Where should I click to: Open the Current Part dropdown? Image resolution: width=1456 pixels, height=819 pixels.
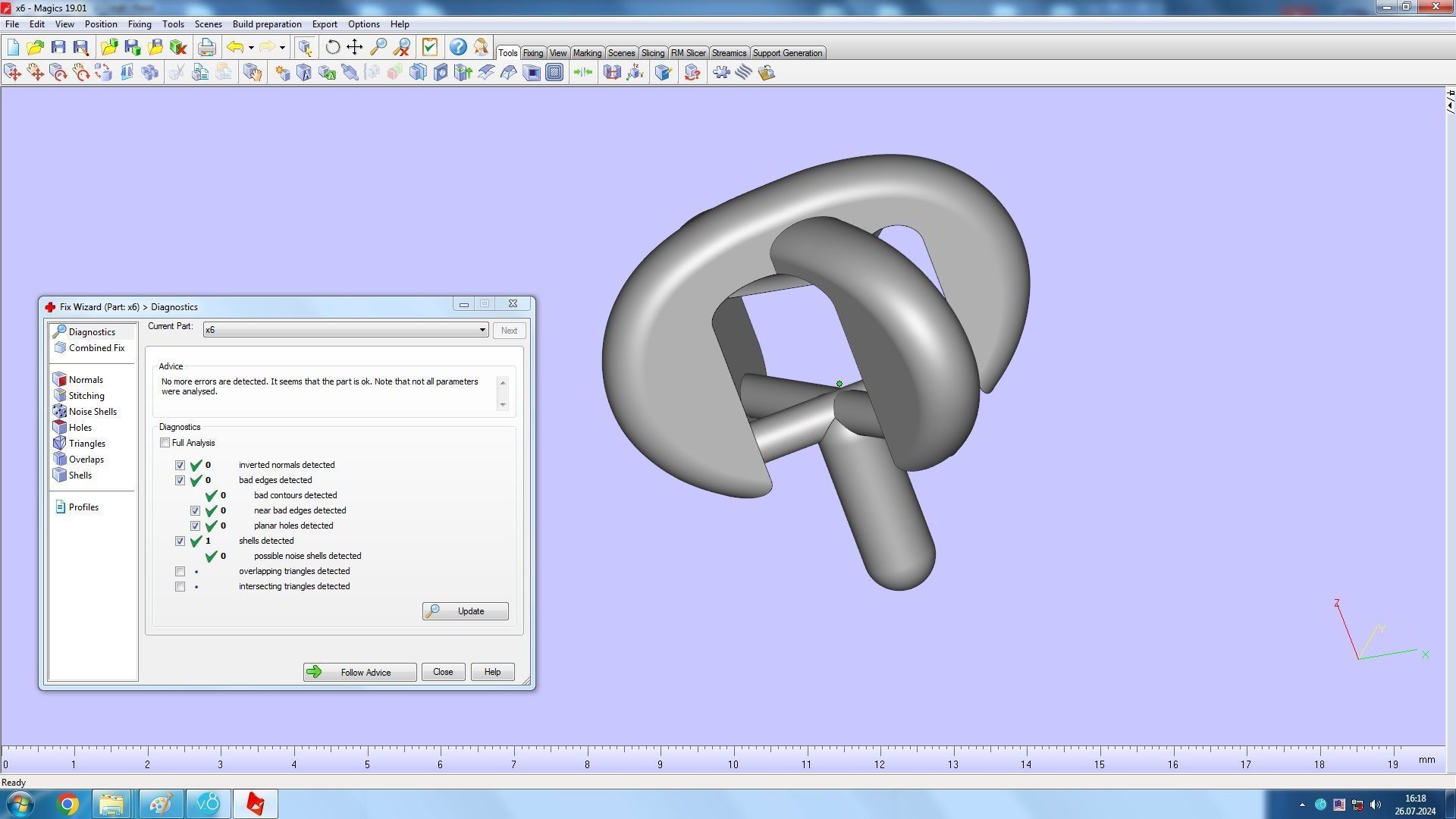click(482, 330)
